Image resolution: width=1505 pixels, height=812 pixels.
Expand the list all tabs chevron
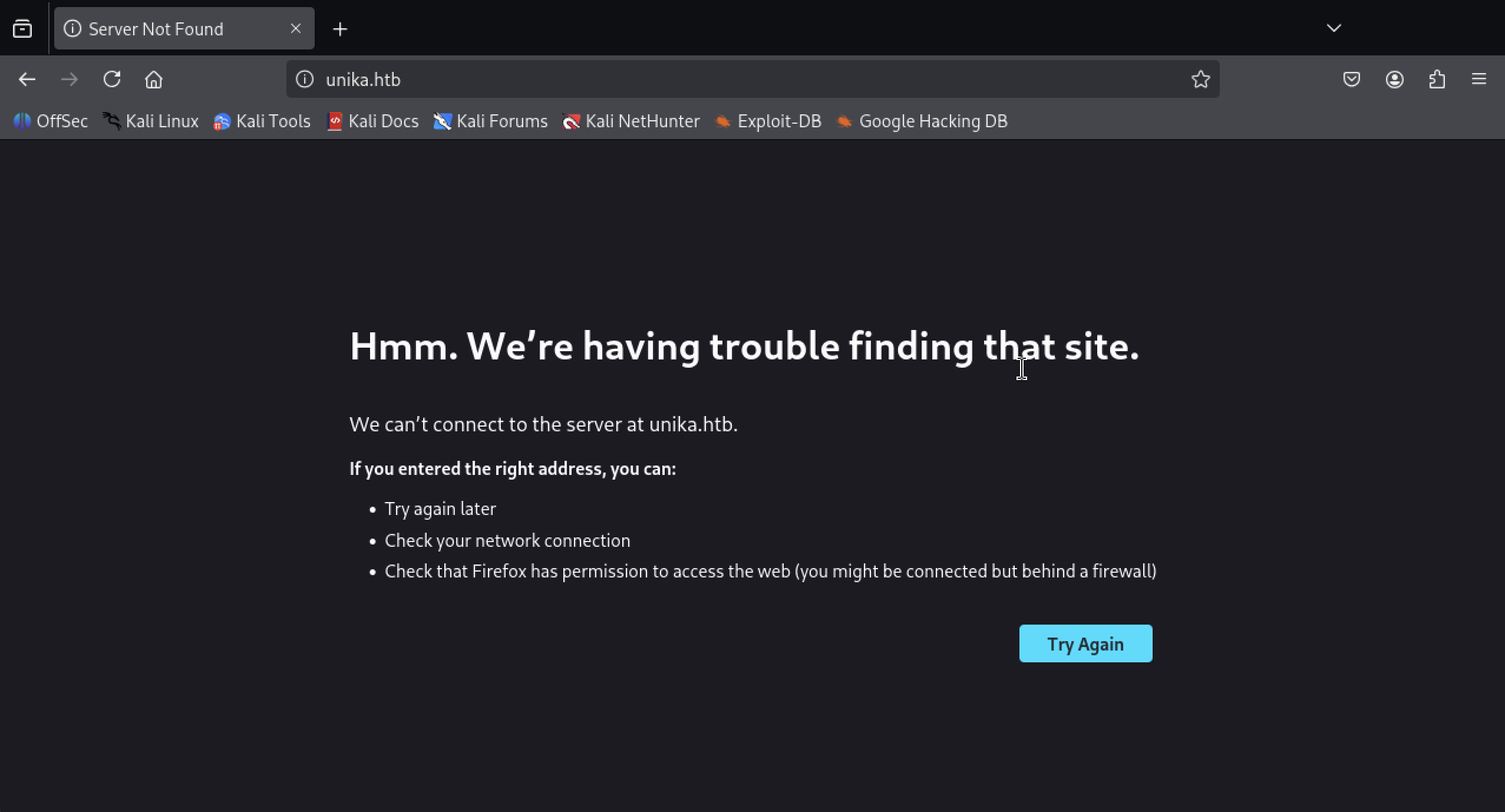tap(1334, 28)
